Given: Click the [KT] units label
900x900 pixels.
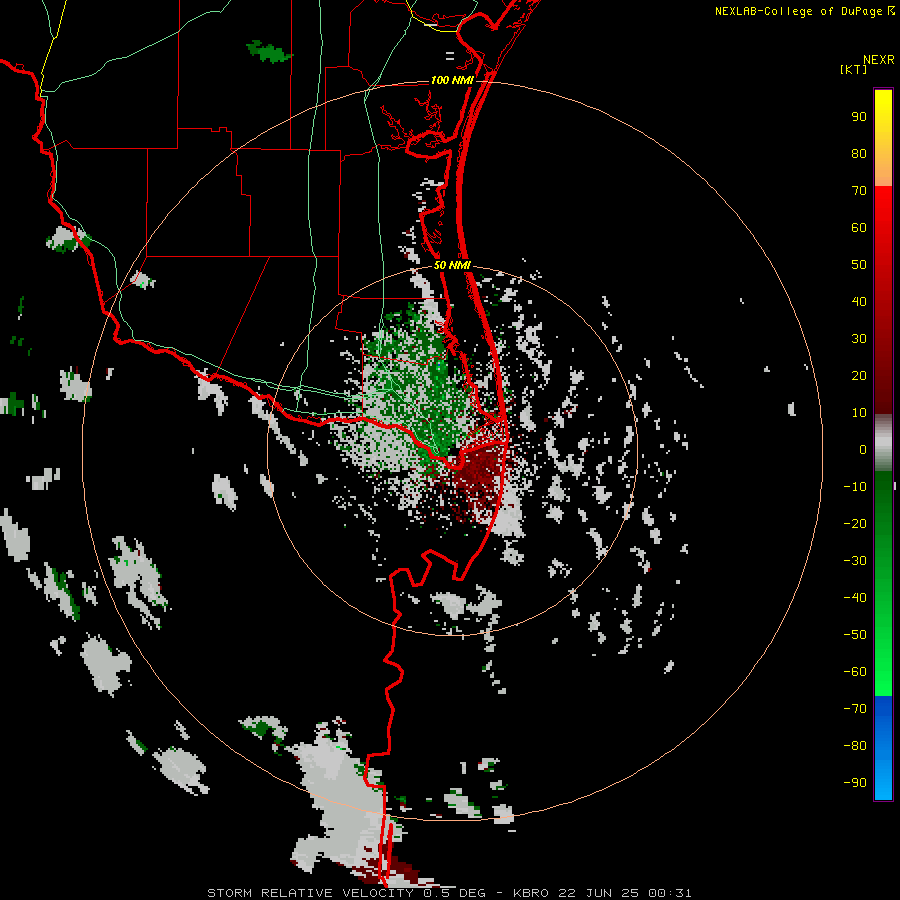Looking at the screenshot, I should (854, 69).
